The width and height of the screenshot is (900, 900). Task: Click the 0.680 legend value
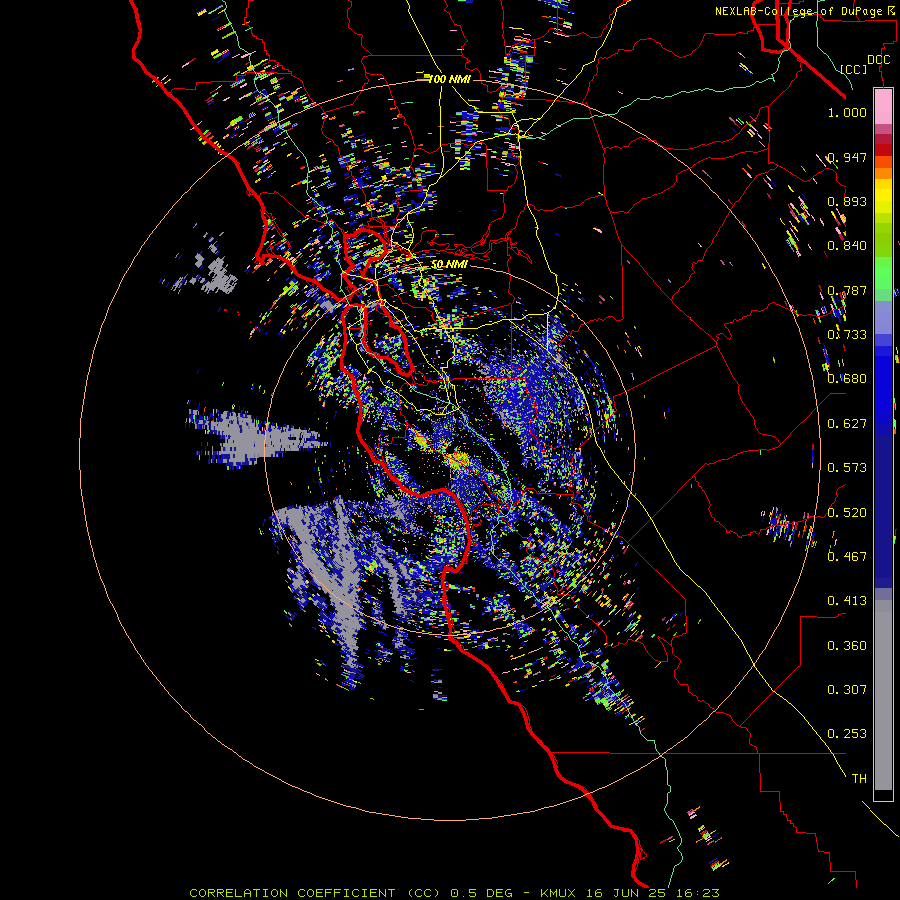click(x=847, y=379)
